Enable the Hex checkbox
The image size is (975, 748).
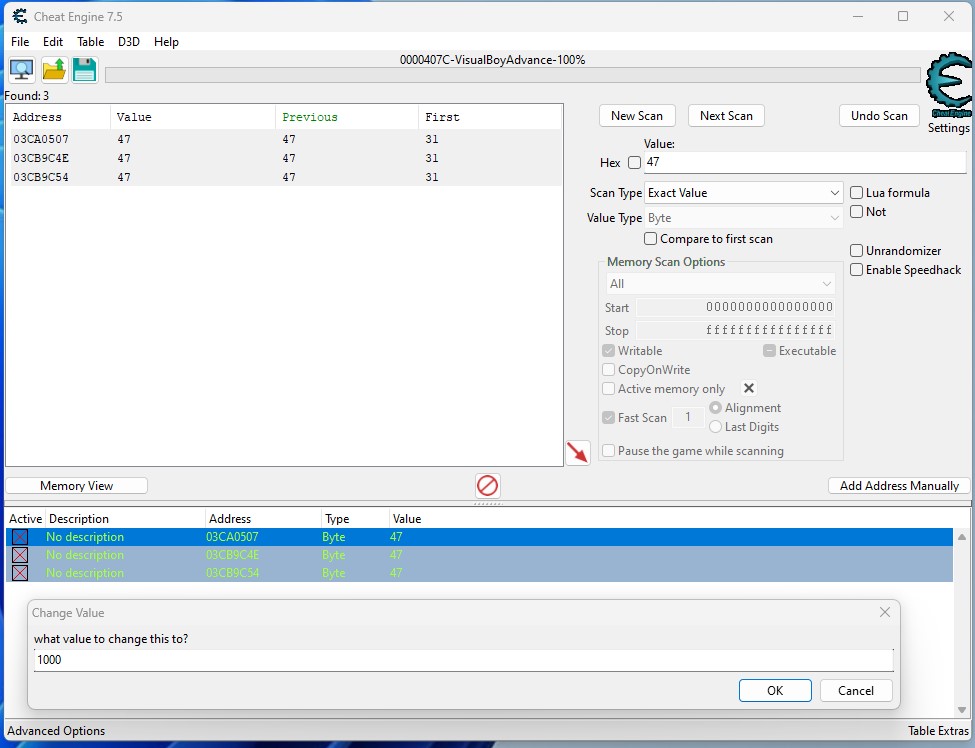(x=634, y=163)
